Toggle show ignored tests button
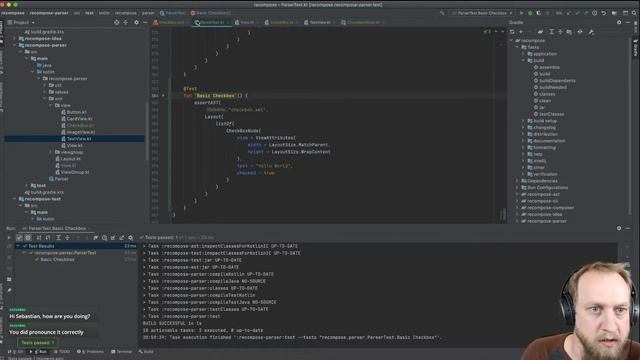This screenshot has width=640, height=360. tap(28, 238)
